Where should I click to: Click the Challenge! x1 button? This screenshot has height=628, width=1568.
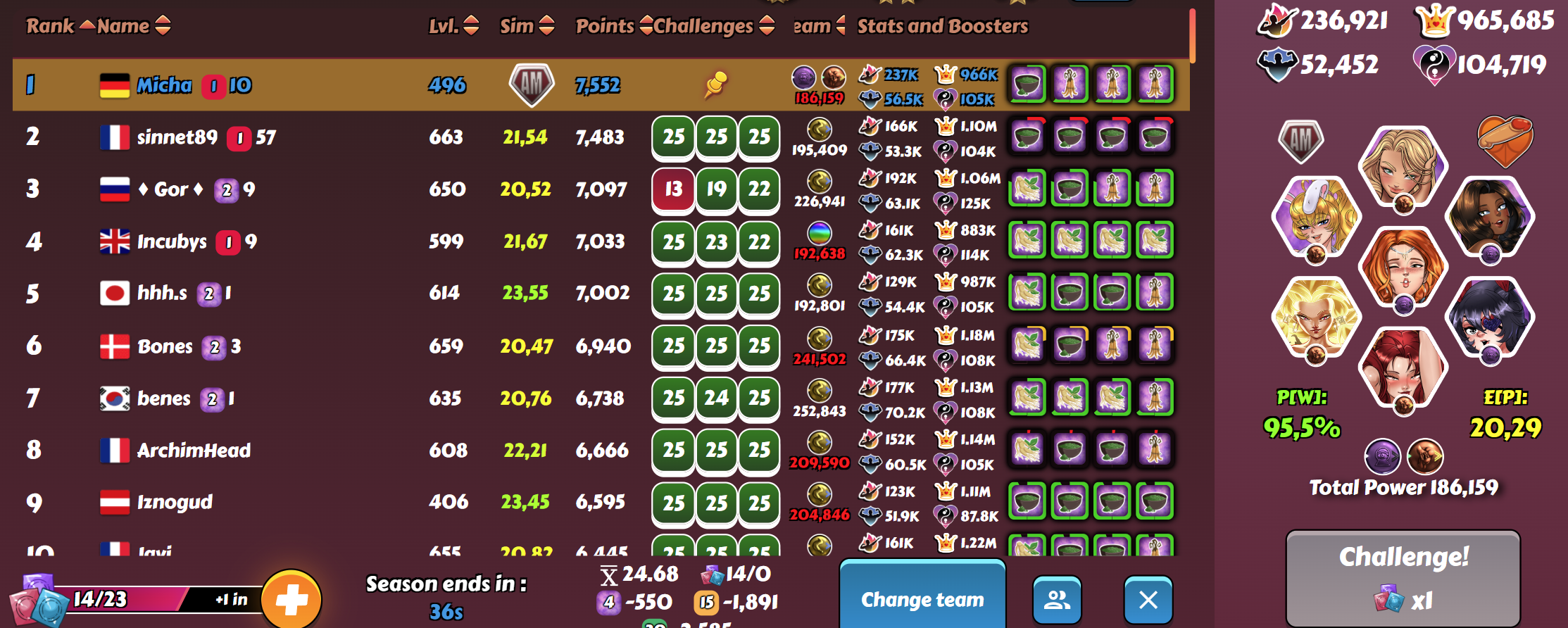point(1403,579)
